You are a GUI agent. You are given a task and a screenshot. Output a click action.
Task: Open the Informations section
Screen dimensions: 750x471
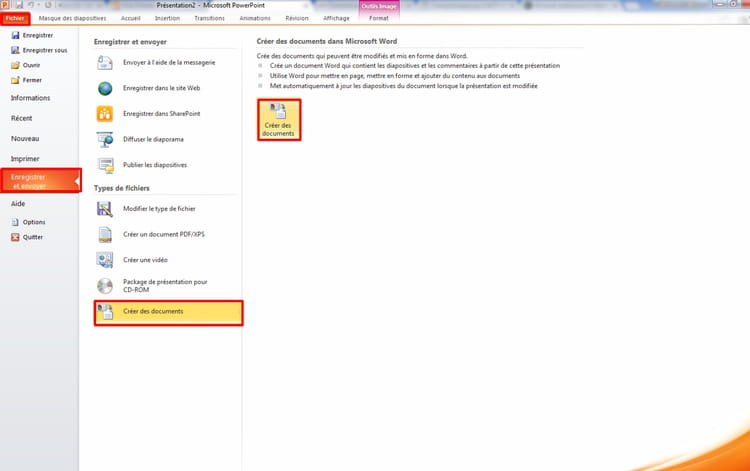click(x=30, y=98)
